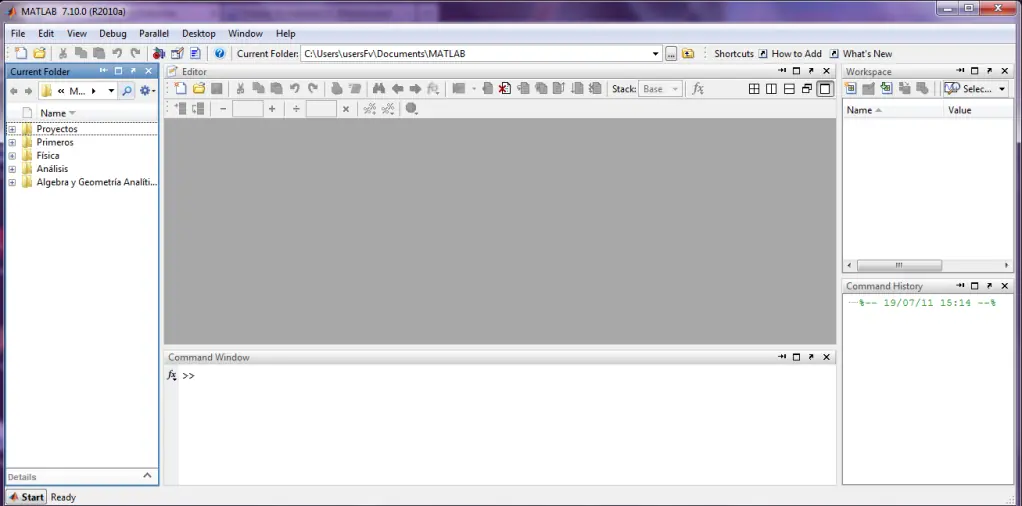Split Editor documents left and right
1022x506 pixels.
pos(772,89)
